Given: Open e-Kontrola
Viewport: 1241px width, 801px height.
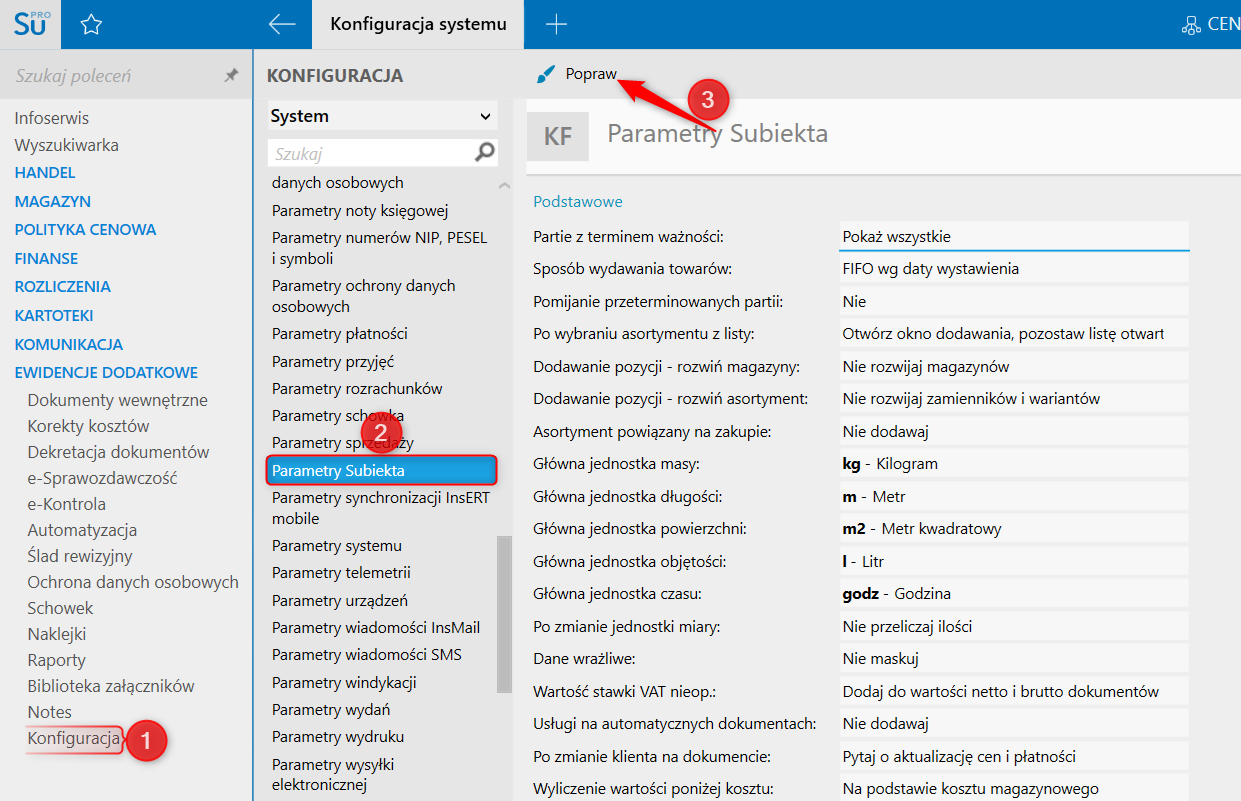Looking at the screenshot, I should [66, 504].
